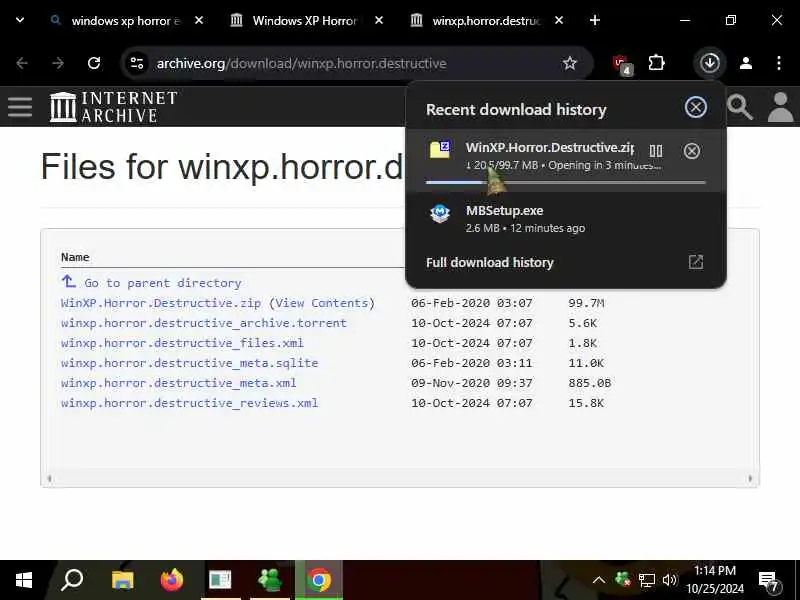The image size is (800, 600).
Task: Open Internet Archive search magnifier
Action: tap(739, 107)
